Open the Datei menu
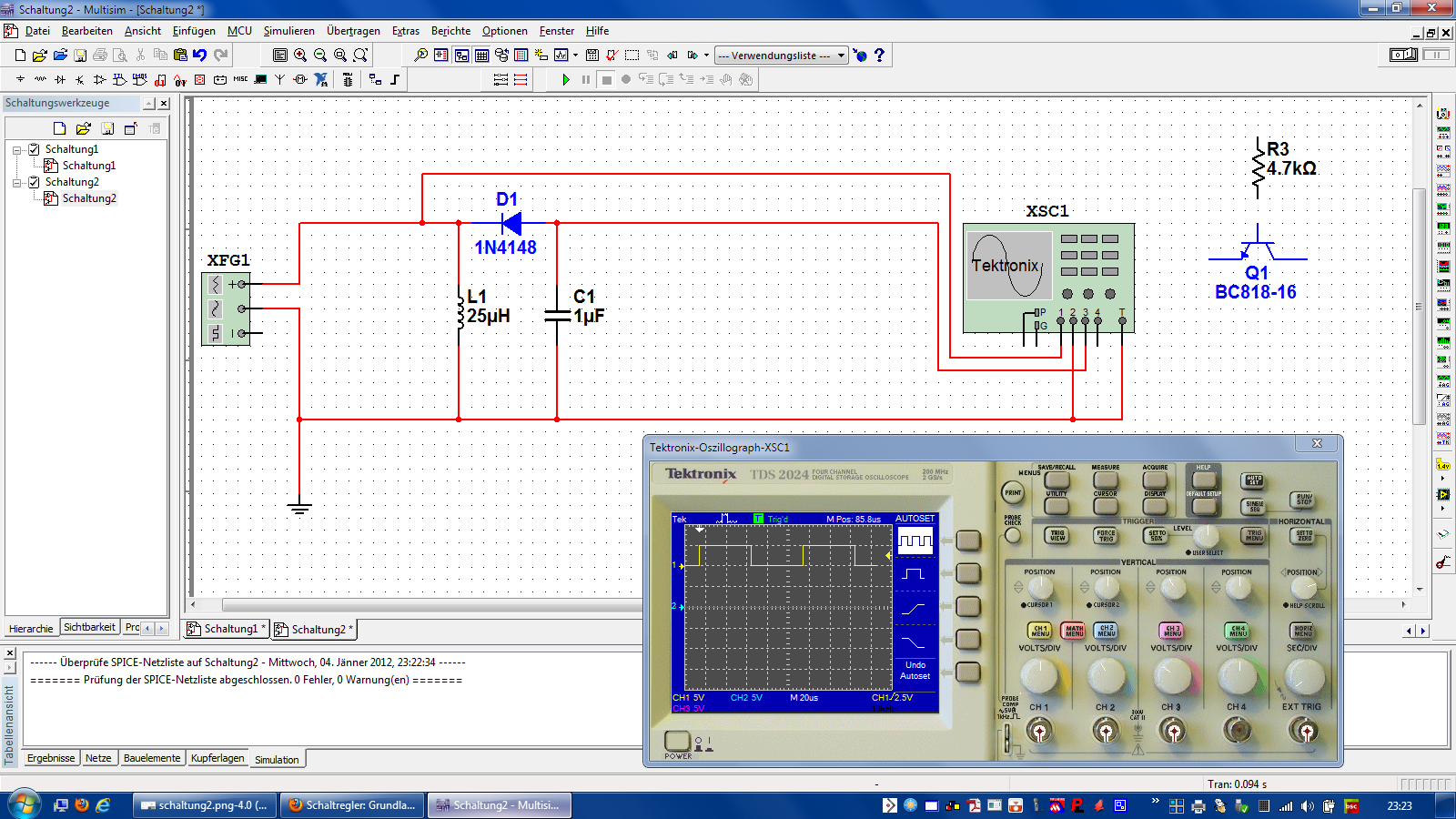Screen dimensions: 1456x819 [x=37, y=31]
